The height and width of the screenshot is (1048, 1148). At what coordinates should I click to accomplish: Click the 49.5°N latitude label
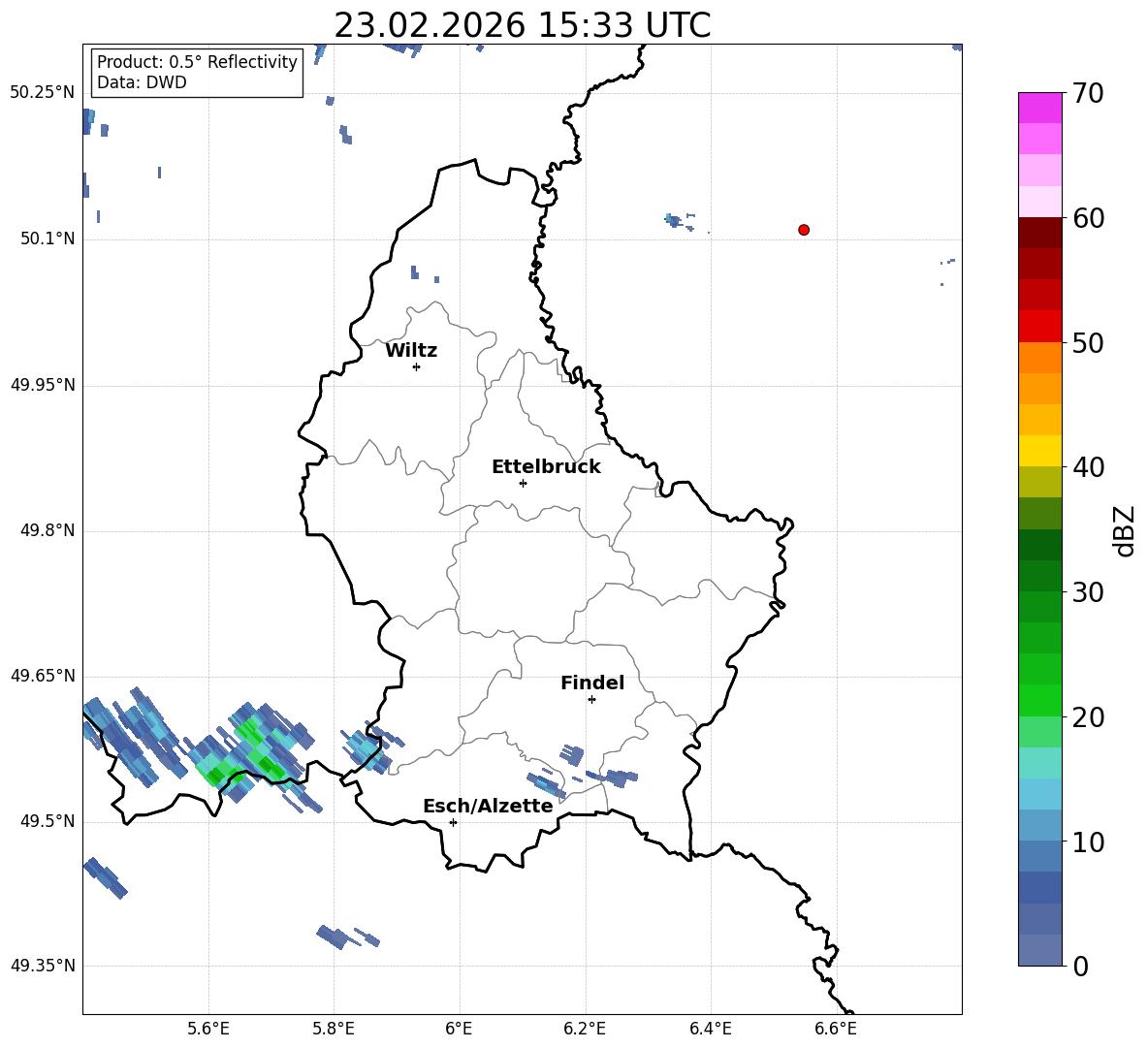(48, 821)
